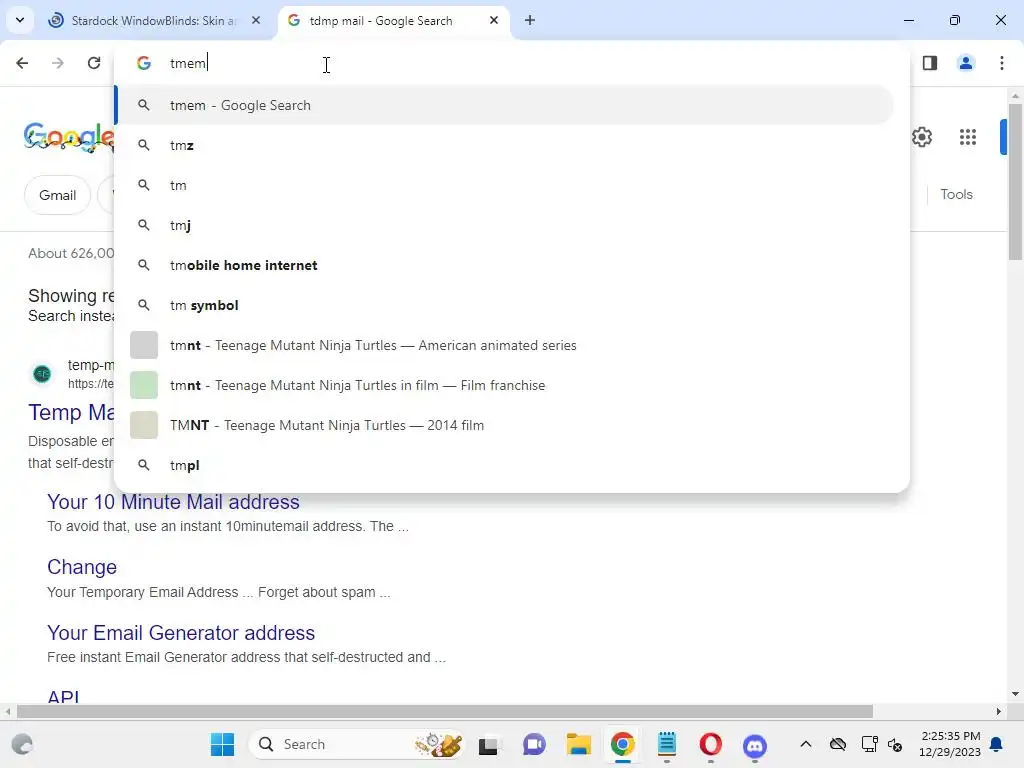The width and height of the screenshot is (1024, 768).
Task: Open the Opera browser taskbar icon
Action: [x=711, y=744]
